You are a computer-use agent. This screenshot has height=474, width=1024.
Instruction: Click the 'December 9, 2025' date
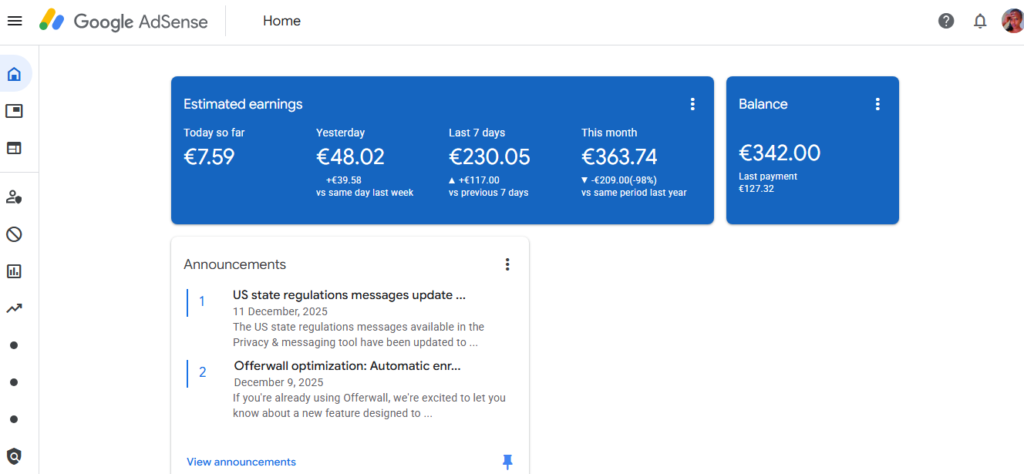pyautogui.click(x=279, y=383)
